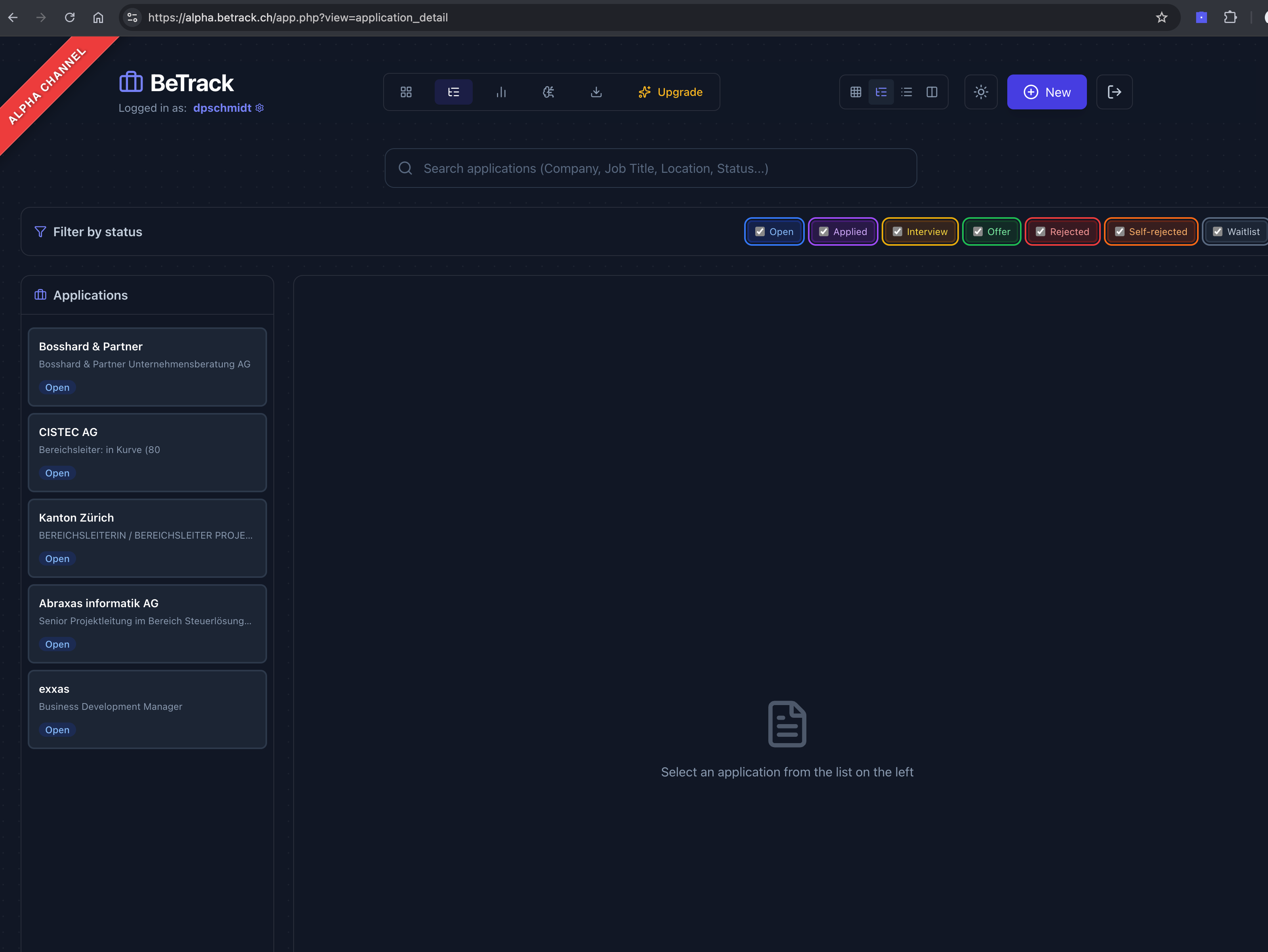
Task: Open settings gear next to dpschmidt
Action: point(259,108)
